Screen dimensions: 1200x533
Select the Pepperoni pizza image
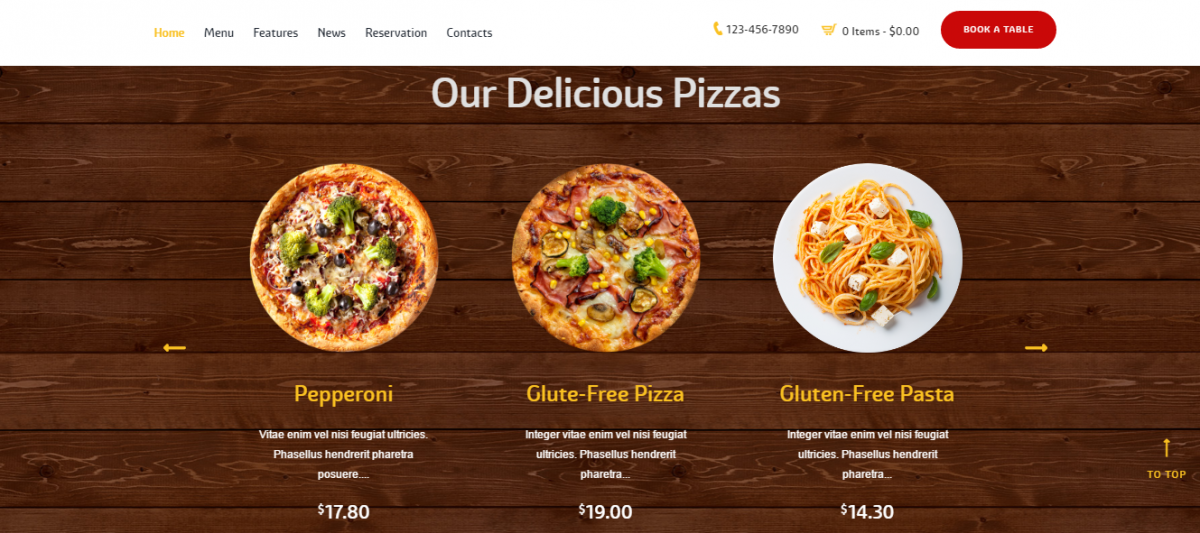click(x=344, y=258)
